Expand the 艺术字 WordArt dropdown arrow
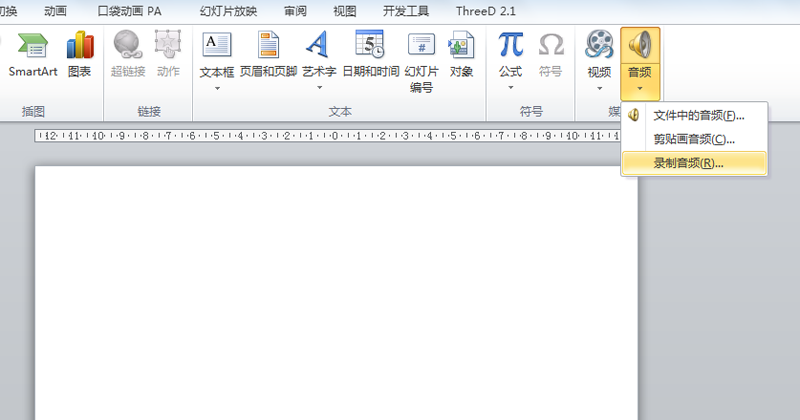This screenshot has width=800, height=420. 318,88
